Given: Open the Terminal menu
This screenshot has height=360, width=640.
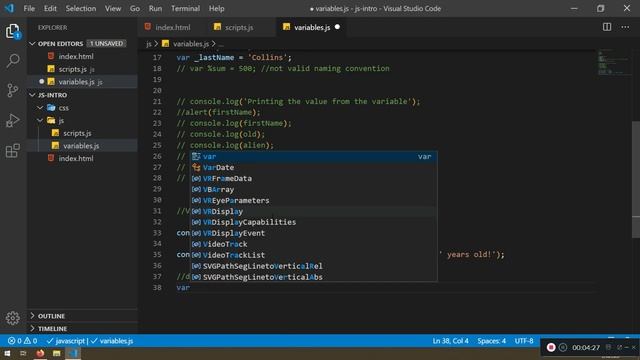Looking at the screenshot, I should [185, 8].
